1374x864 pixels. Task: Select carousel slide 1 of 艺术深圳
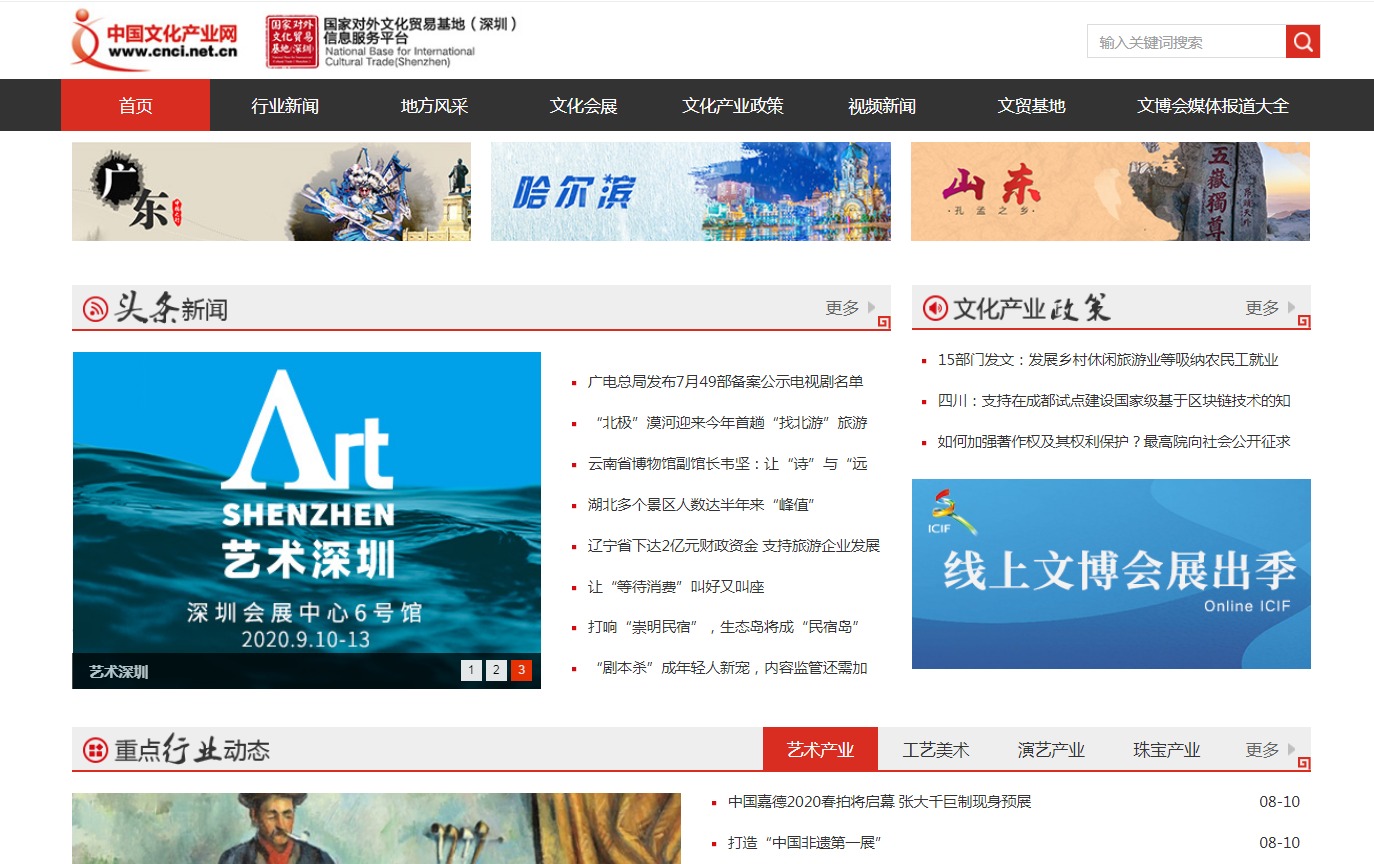point(471,670)
